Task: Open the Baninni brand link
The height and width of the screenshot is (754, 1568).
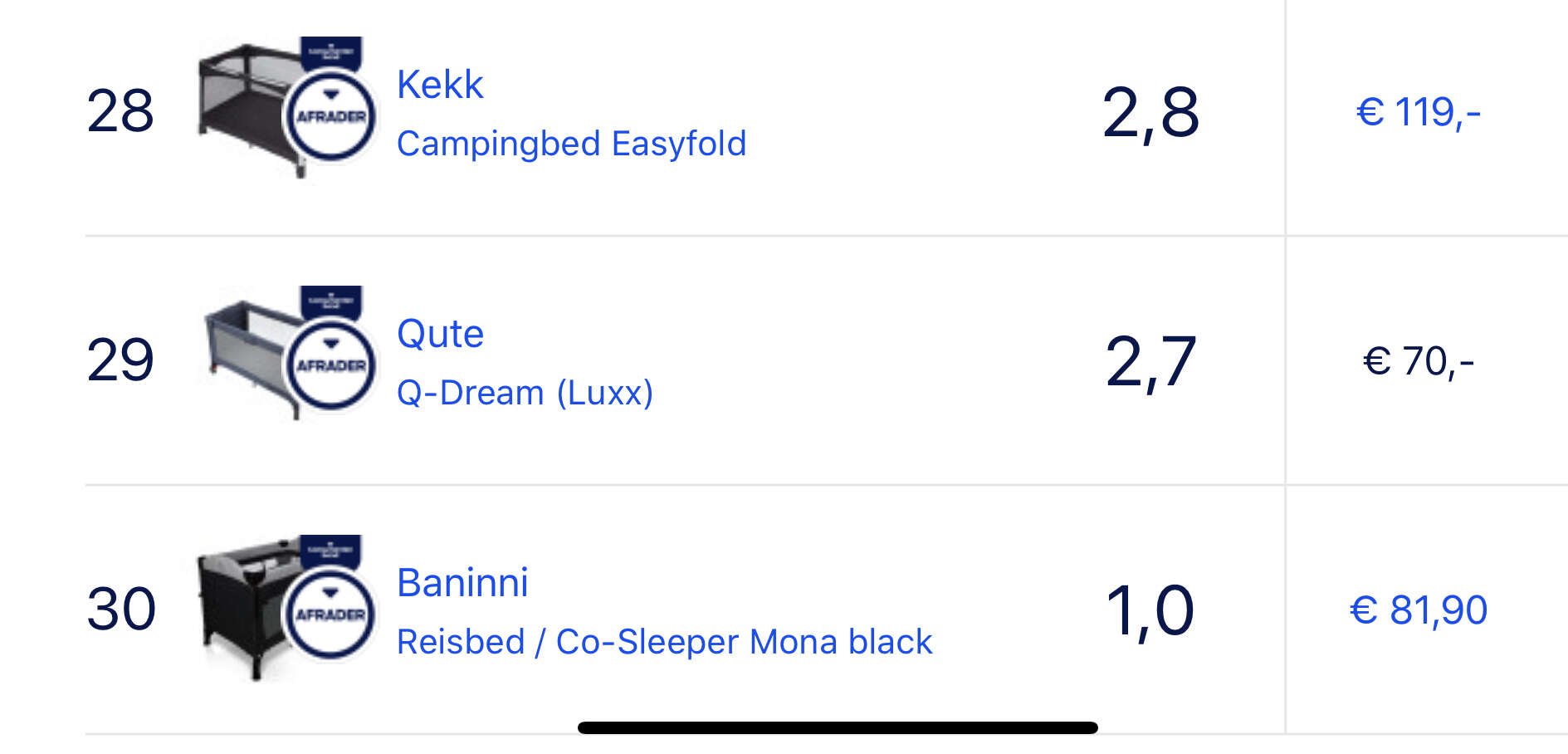Action: pos(462,582)
